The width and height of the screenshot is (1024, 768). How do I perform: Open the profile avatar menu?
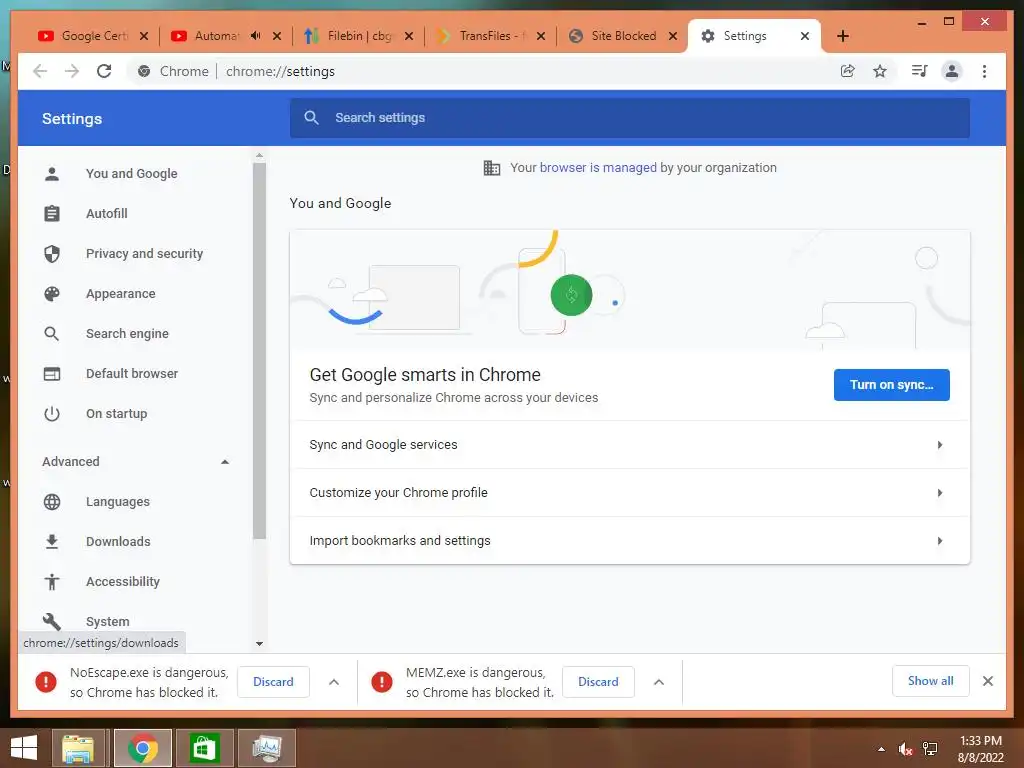pos(952,71)
